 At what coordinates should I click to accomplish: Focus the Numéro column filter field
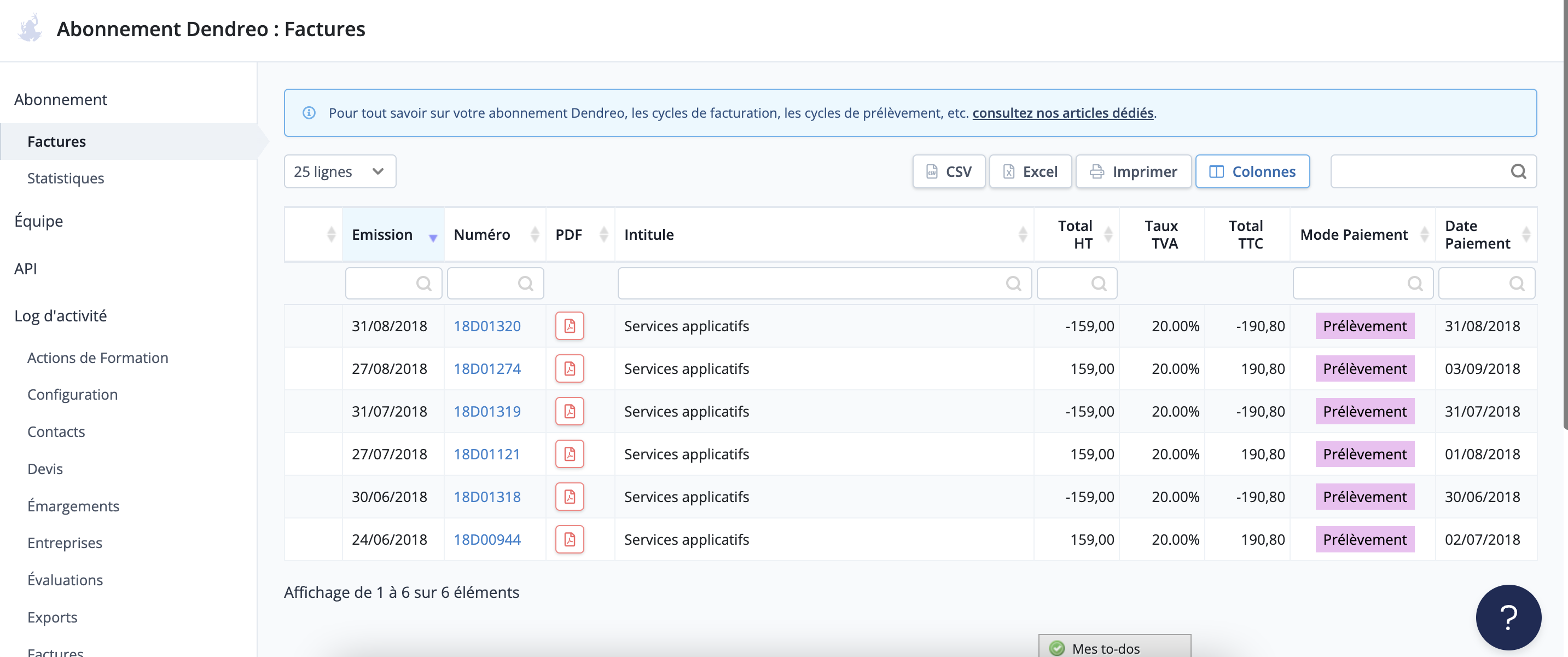coord(496,283)
